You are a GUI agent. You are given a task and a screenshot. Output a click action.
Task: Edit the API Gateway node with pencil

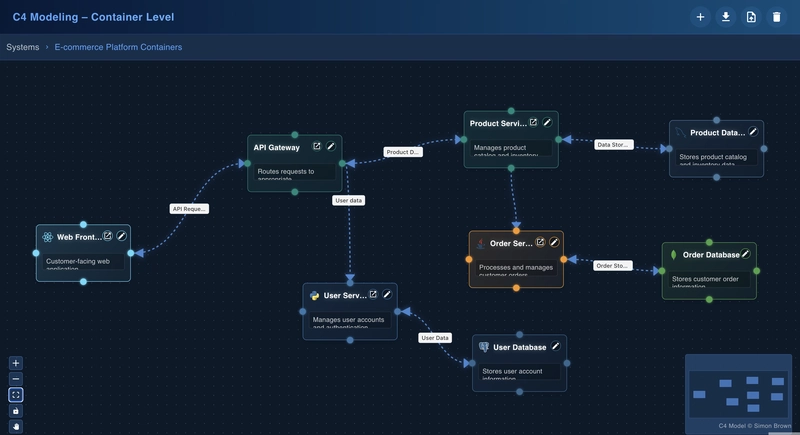pyautogui.click(x=331, y=146)
